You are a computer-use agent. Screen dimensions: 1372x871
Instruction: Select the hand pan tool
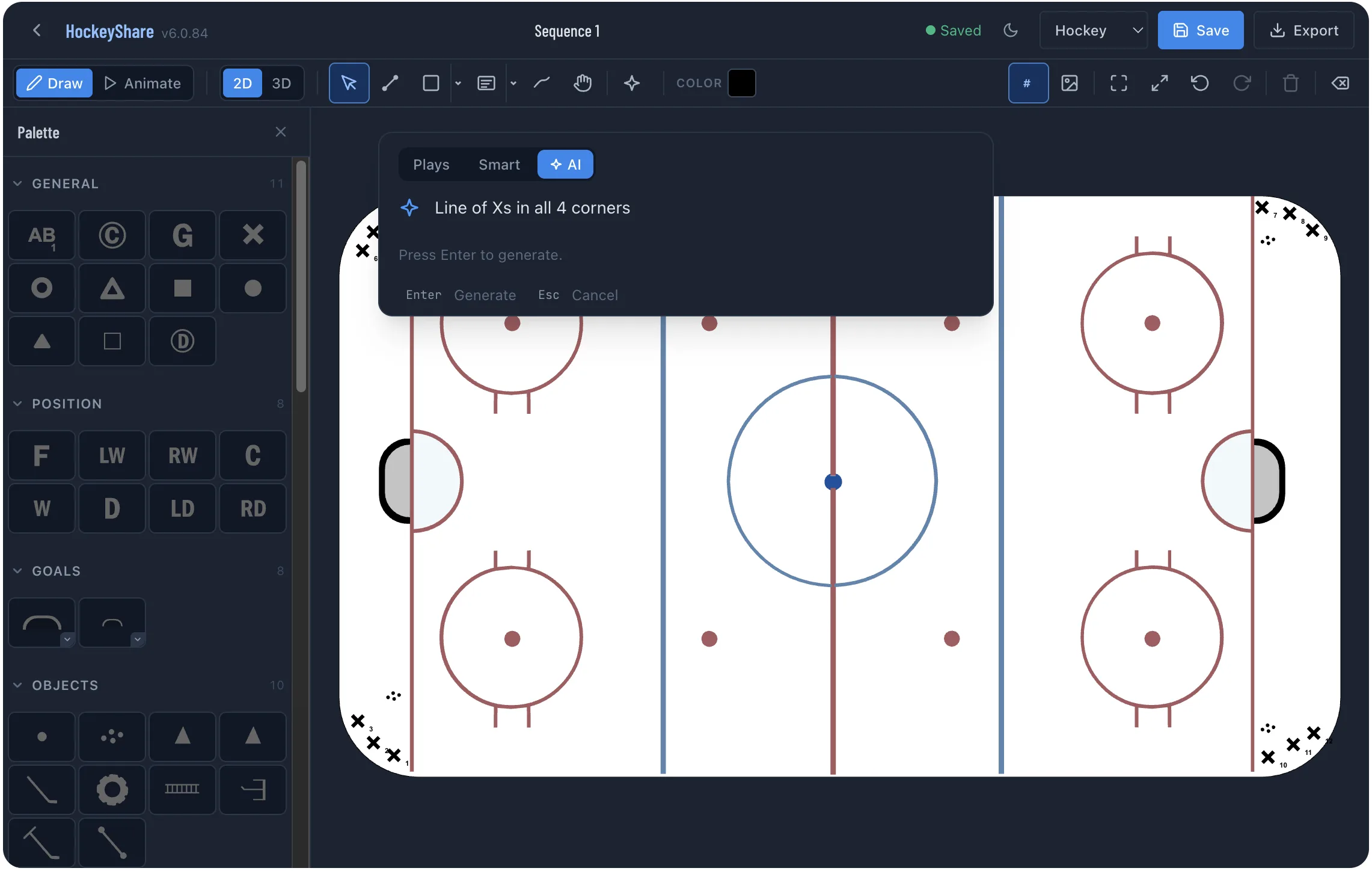[x=583, y=83]
